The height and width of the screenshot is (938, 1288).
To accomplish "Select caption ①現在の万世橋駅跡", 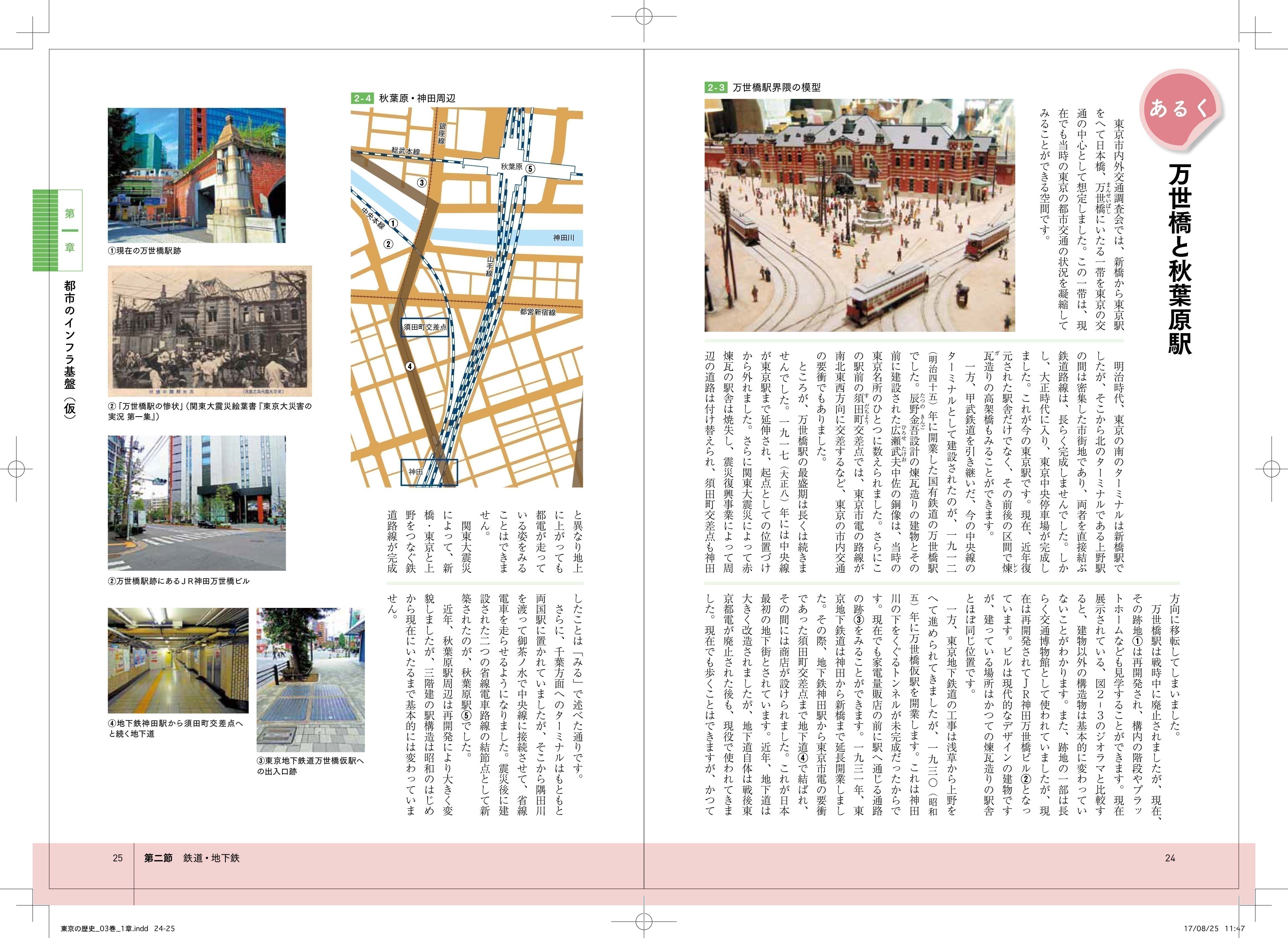I will [x=145, y=250].
